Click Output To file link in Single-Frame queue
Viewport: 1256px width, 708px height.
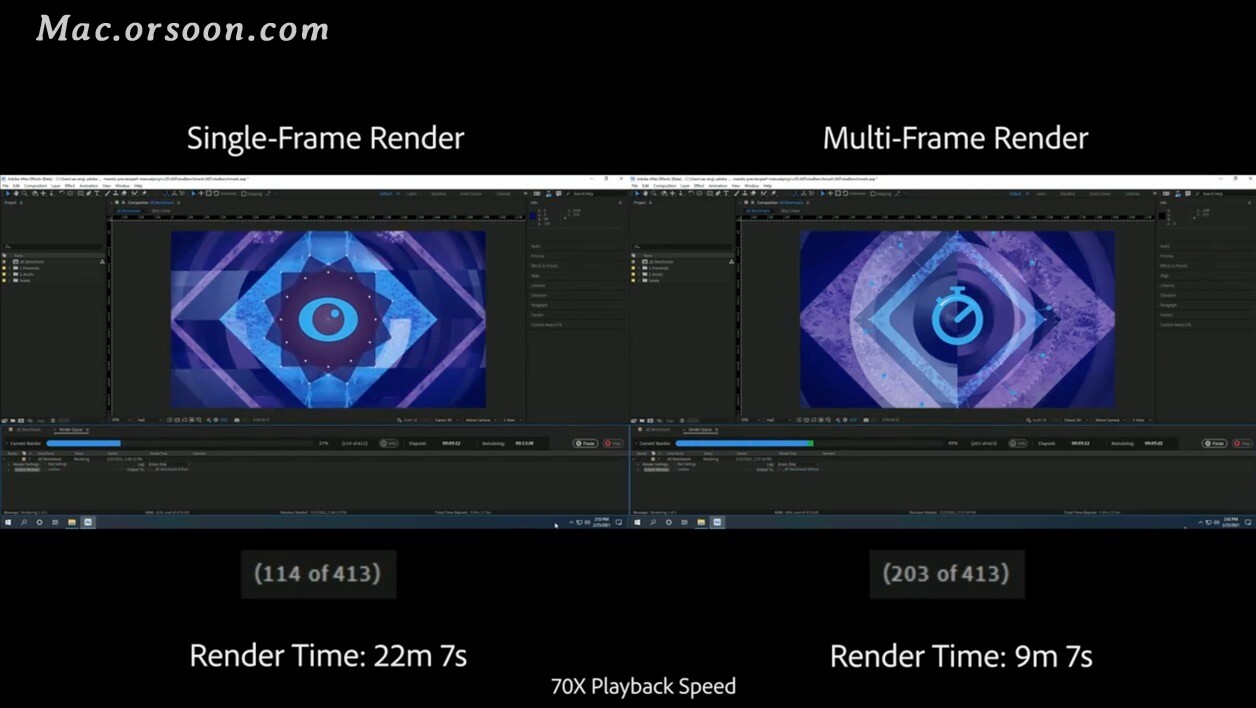[x=172, y=469]
